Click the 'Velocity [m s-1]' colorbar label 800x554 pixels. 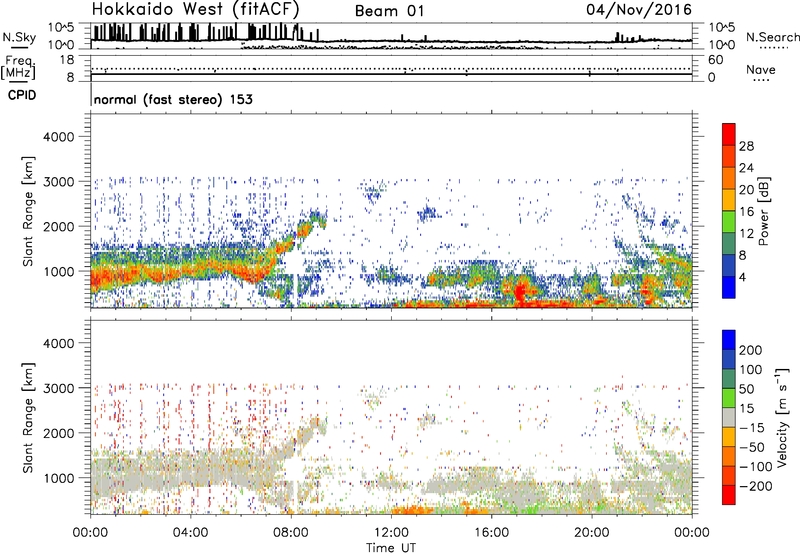pos(783,417)
